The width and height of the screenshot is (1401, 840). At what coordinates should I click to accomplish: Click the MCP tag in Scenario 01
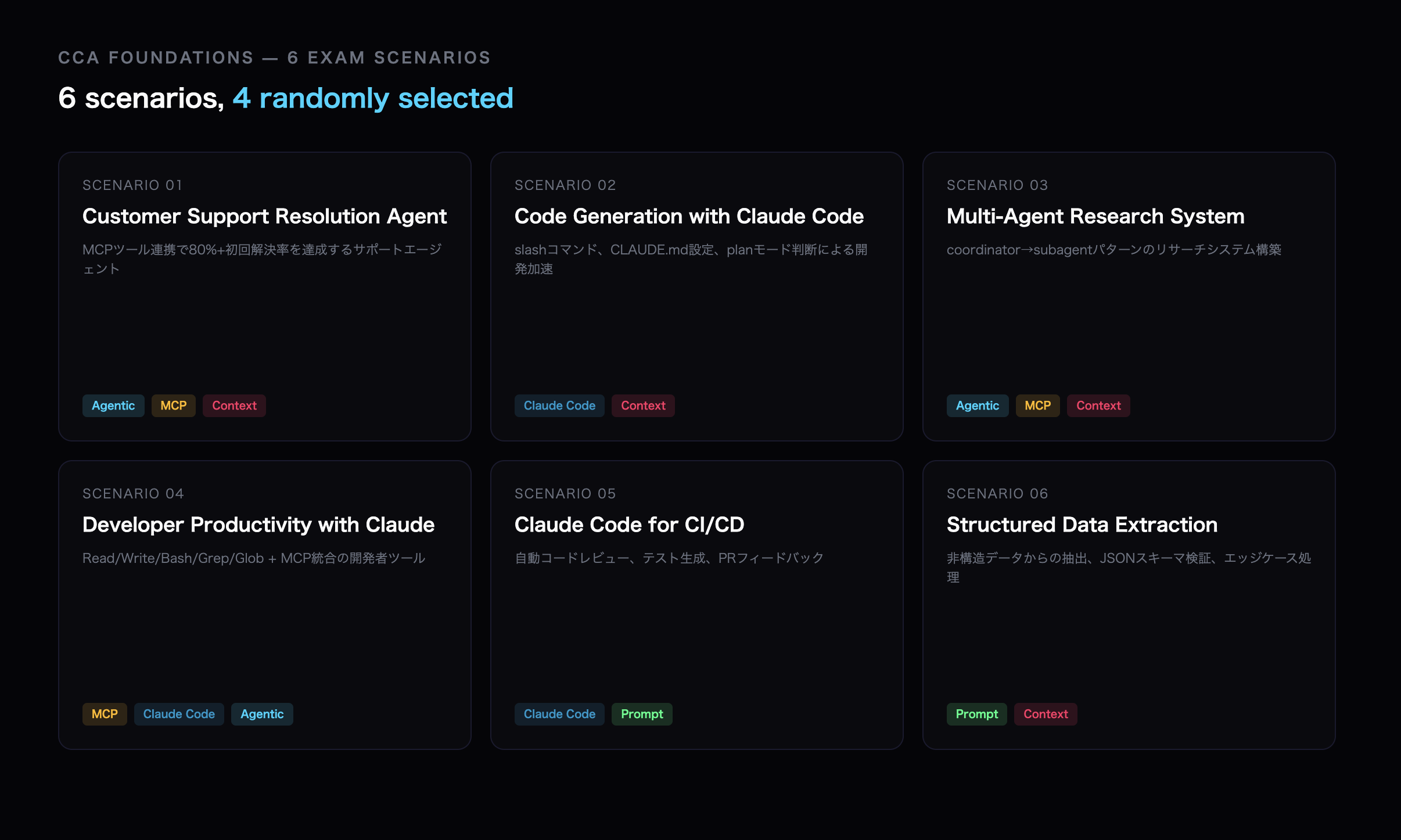173,405
